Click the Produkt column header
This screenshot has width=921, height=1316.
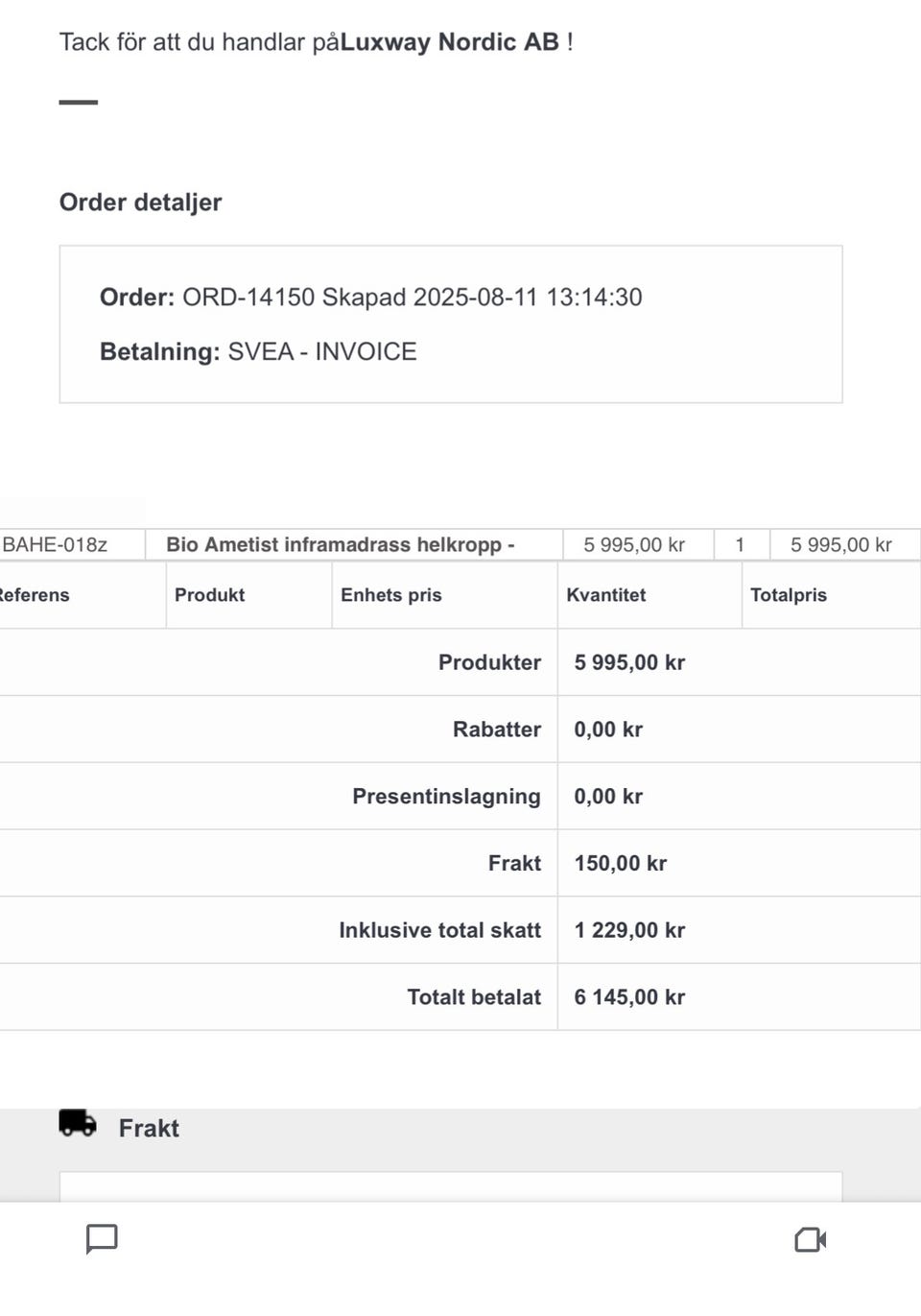coord(209,595)
